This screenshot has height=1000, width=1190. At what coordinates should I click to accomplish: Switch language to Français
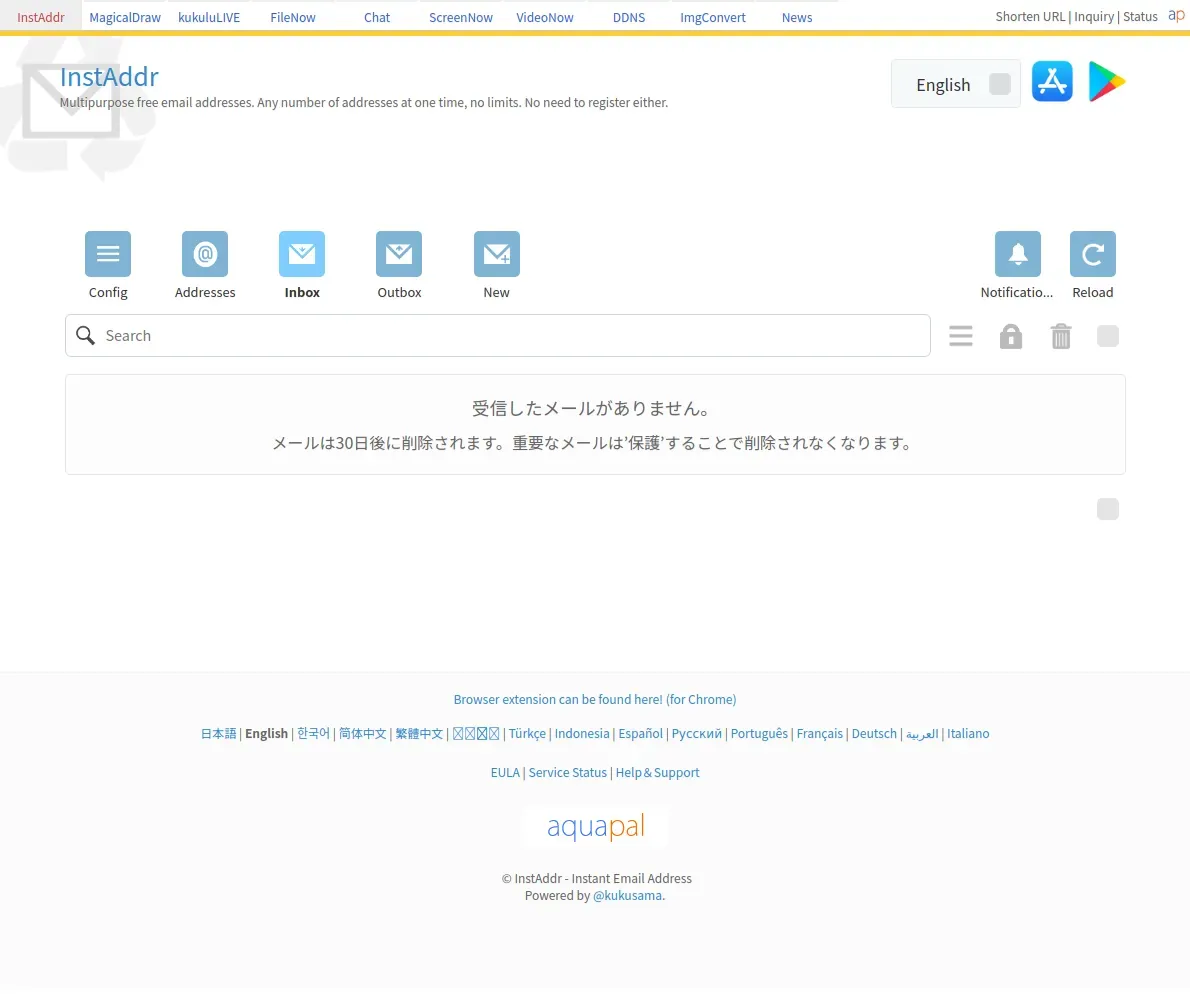(820, 734)
